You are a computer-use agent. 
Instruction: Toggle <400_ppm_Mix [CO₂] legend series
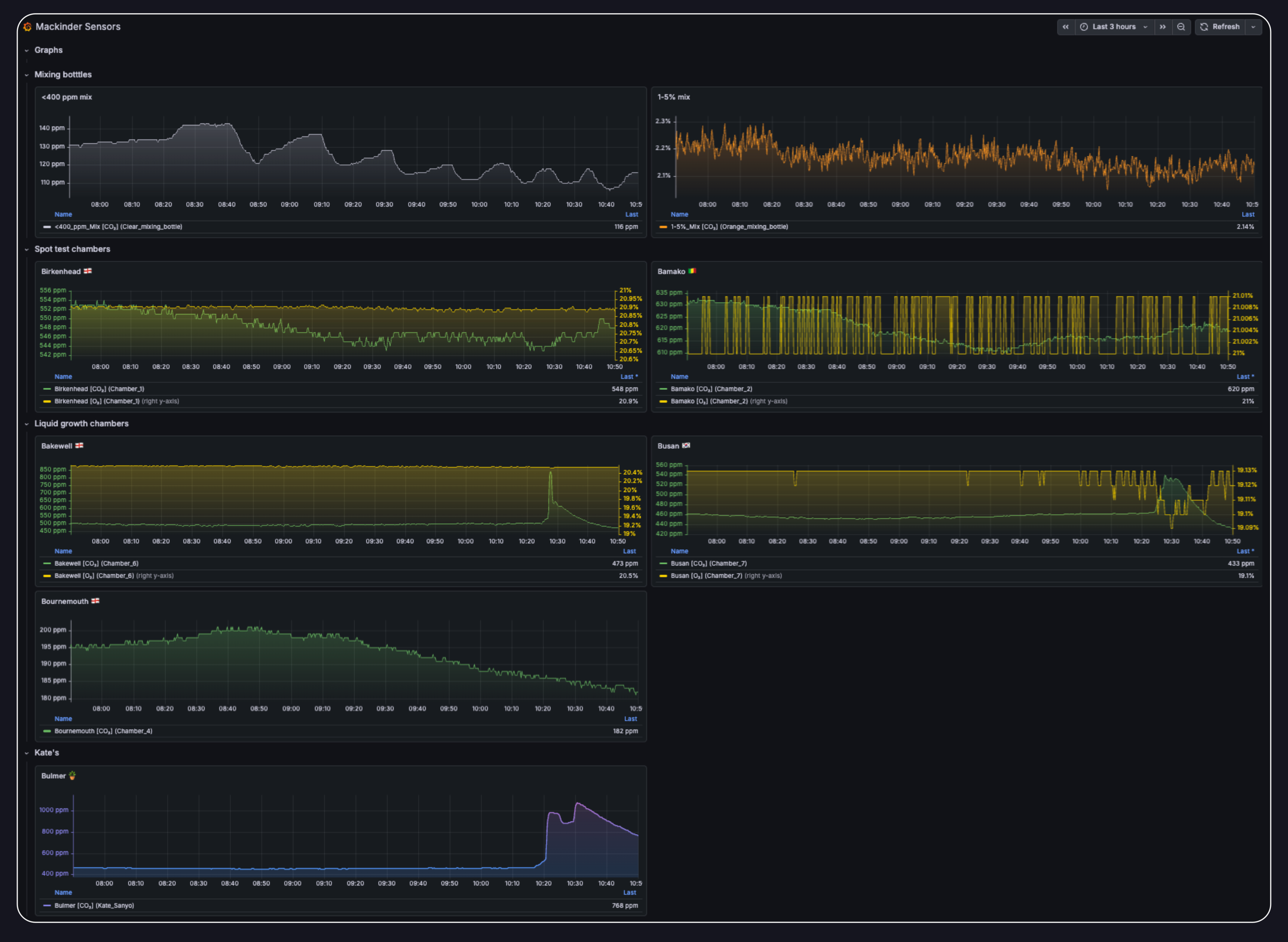pos(118,227)
